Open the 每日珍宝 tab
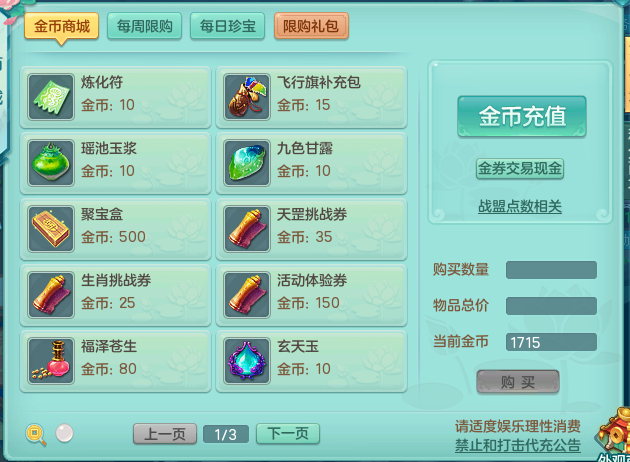Image resolution: width=630 pixels, height=462 pixels. point(227,26)
